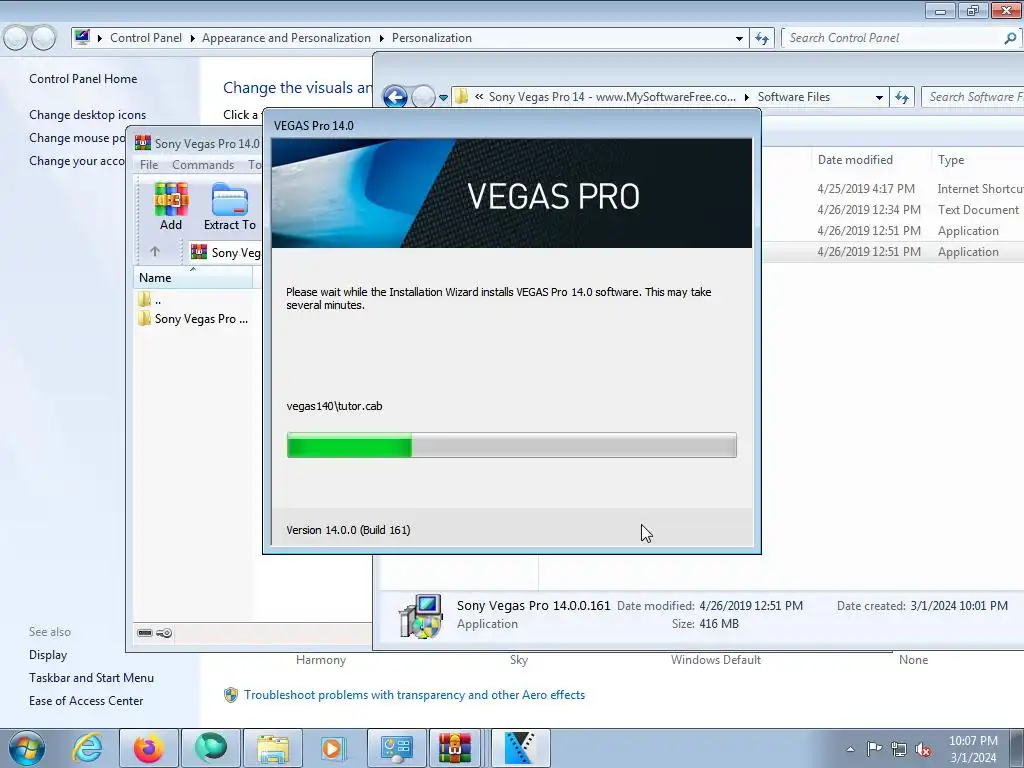Click the Control Panel back button
Viewport: 1024px width, 768px height.
click(x=16, y=38)
